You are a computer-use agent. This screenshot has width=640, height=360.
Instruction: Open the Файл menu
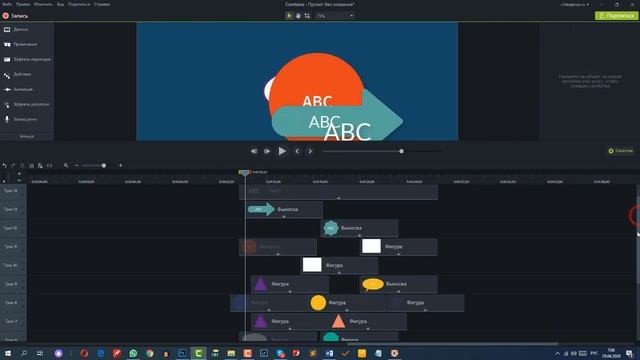7,4
